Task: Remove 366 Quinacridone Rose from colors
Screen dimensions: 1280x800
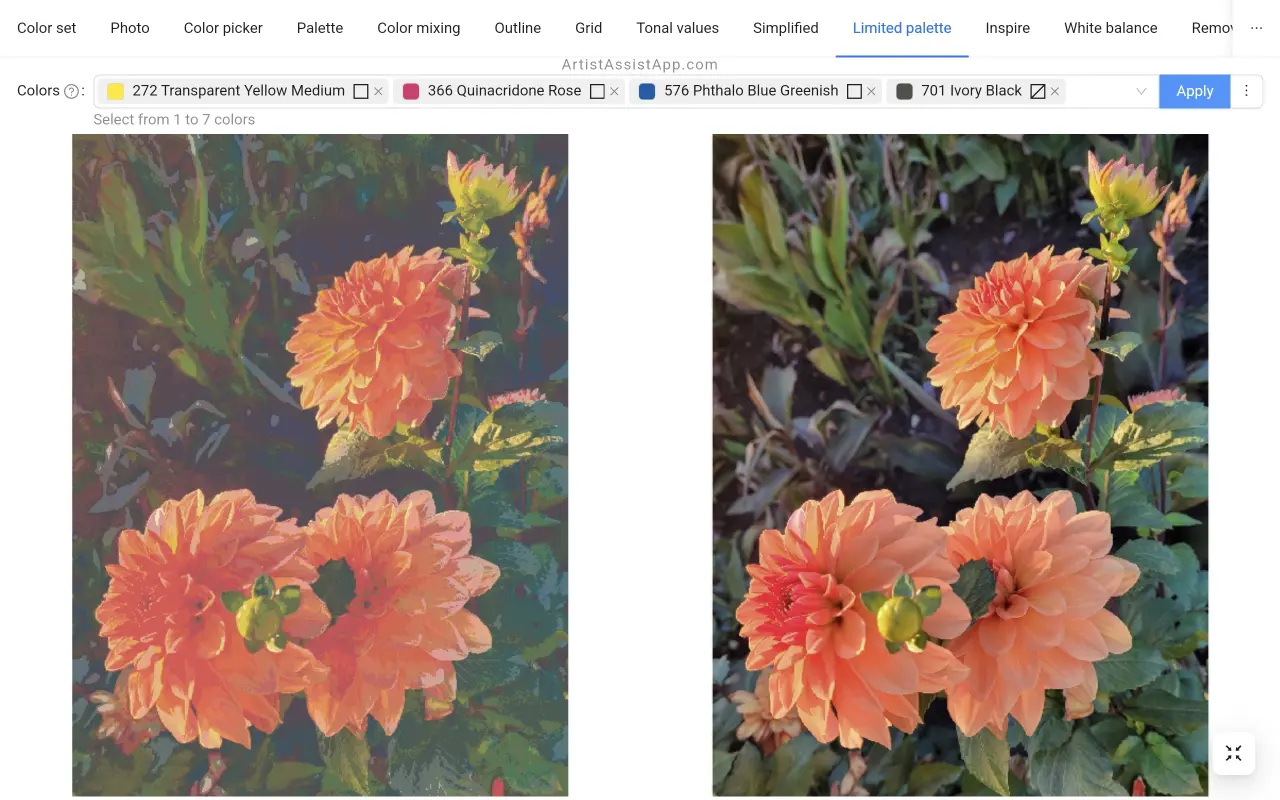Action: 615,91
